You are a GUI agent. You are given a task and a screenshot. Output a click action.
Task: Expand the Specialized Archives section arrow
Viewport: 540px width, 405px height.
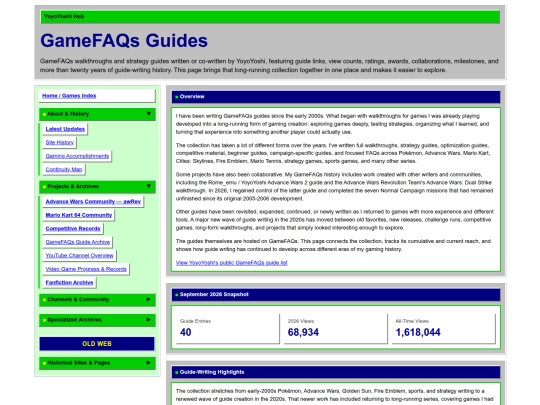pos(148,320)
